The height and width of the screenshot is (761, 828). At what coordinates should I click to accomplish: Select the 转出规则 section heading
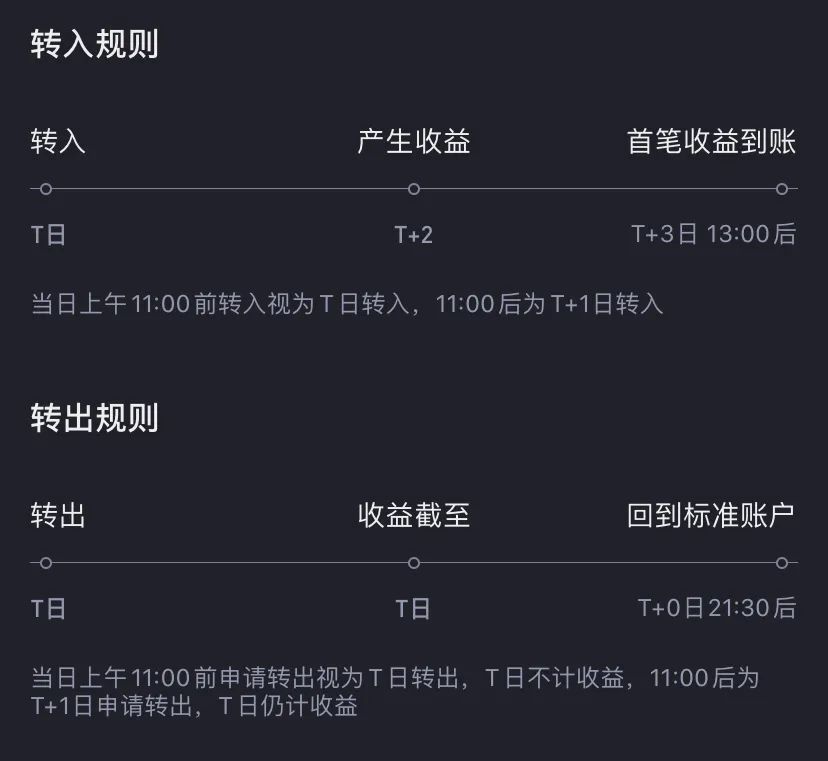pos(95,418)
